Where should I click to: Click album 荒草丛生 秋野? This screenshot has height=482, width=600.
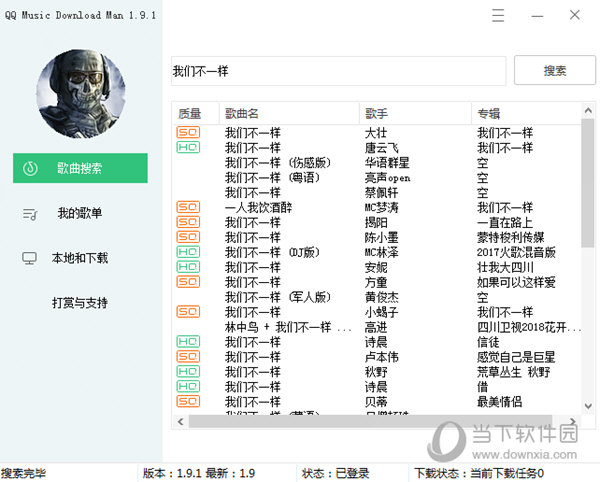[x=514, y=372]
